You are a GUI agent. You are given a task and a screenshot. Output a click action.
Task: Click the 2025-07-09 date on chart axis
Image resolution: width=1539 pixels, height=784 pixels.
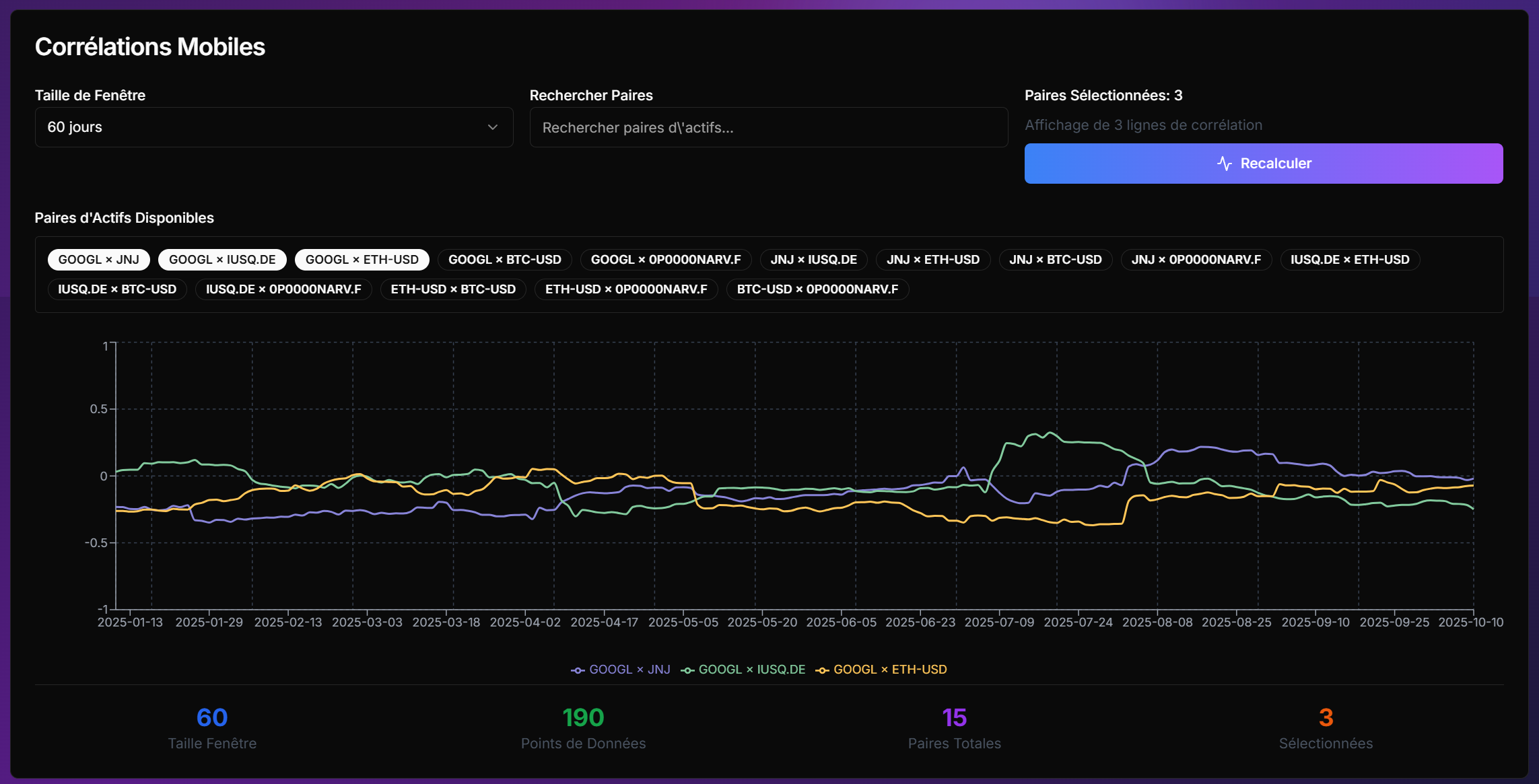click(999, 622)
